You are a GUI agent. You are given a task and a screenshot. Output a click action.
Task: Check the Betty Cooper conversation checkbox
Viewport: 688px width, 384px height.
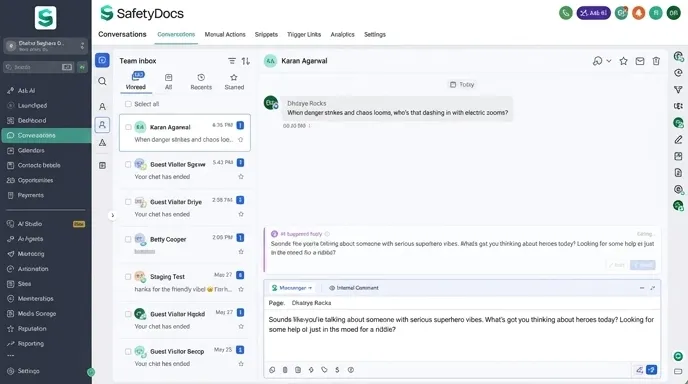click(128, 239)
